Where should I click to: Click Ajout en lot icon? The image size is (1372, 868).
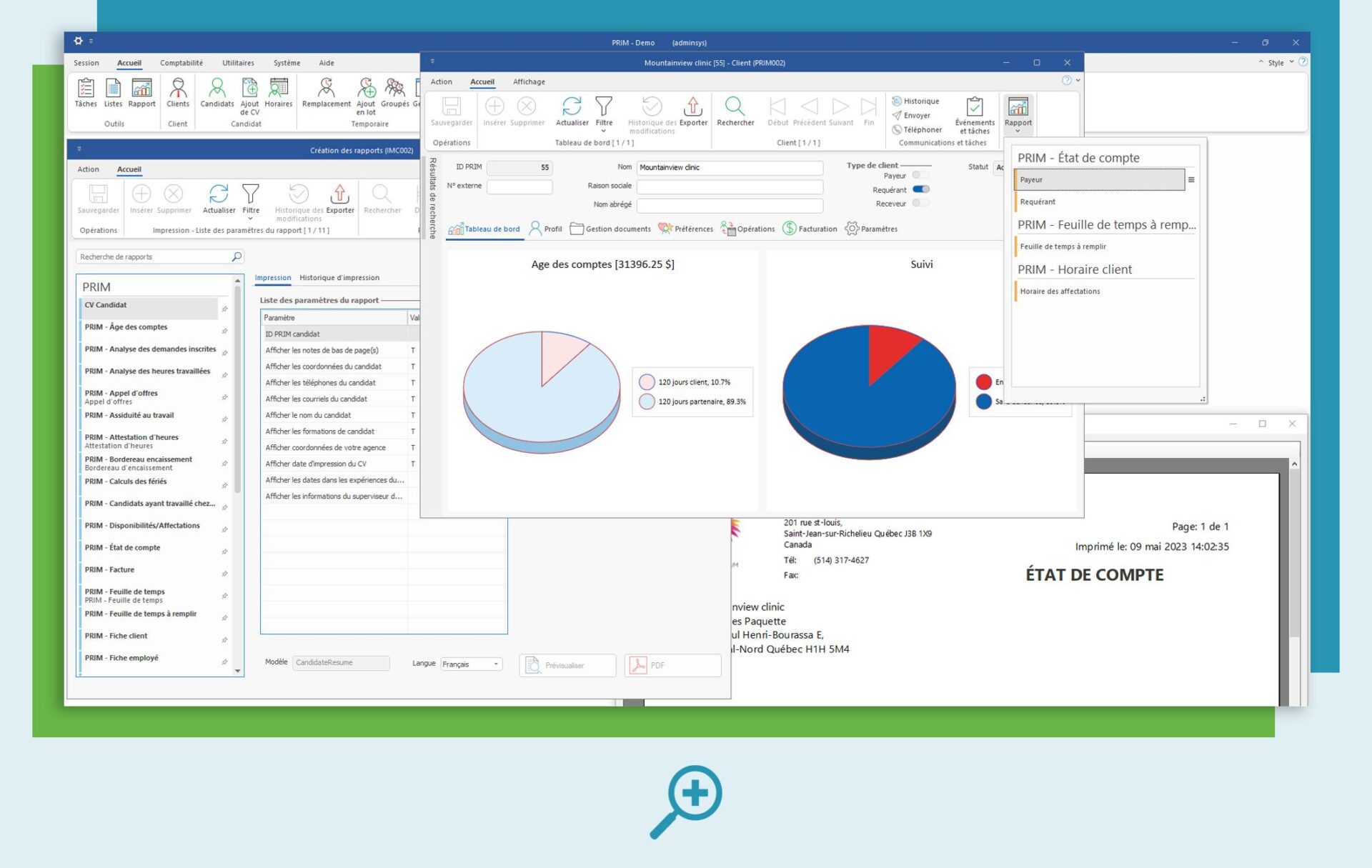tap(366, 96)
